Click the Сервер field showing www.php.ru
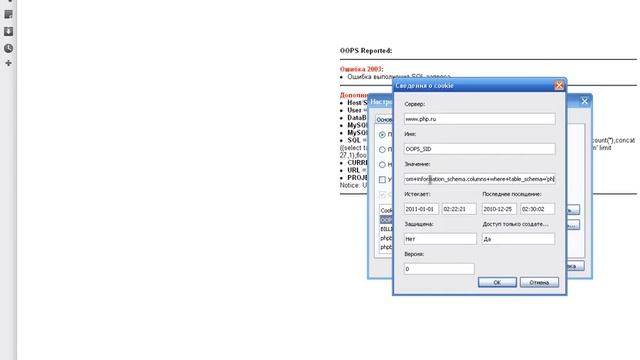640x360 pixels. (480, 119)
